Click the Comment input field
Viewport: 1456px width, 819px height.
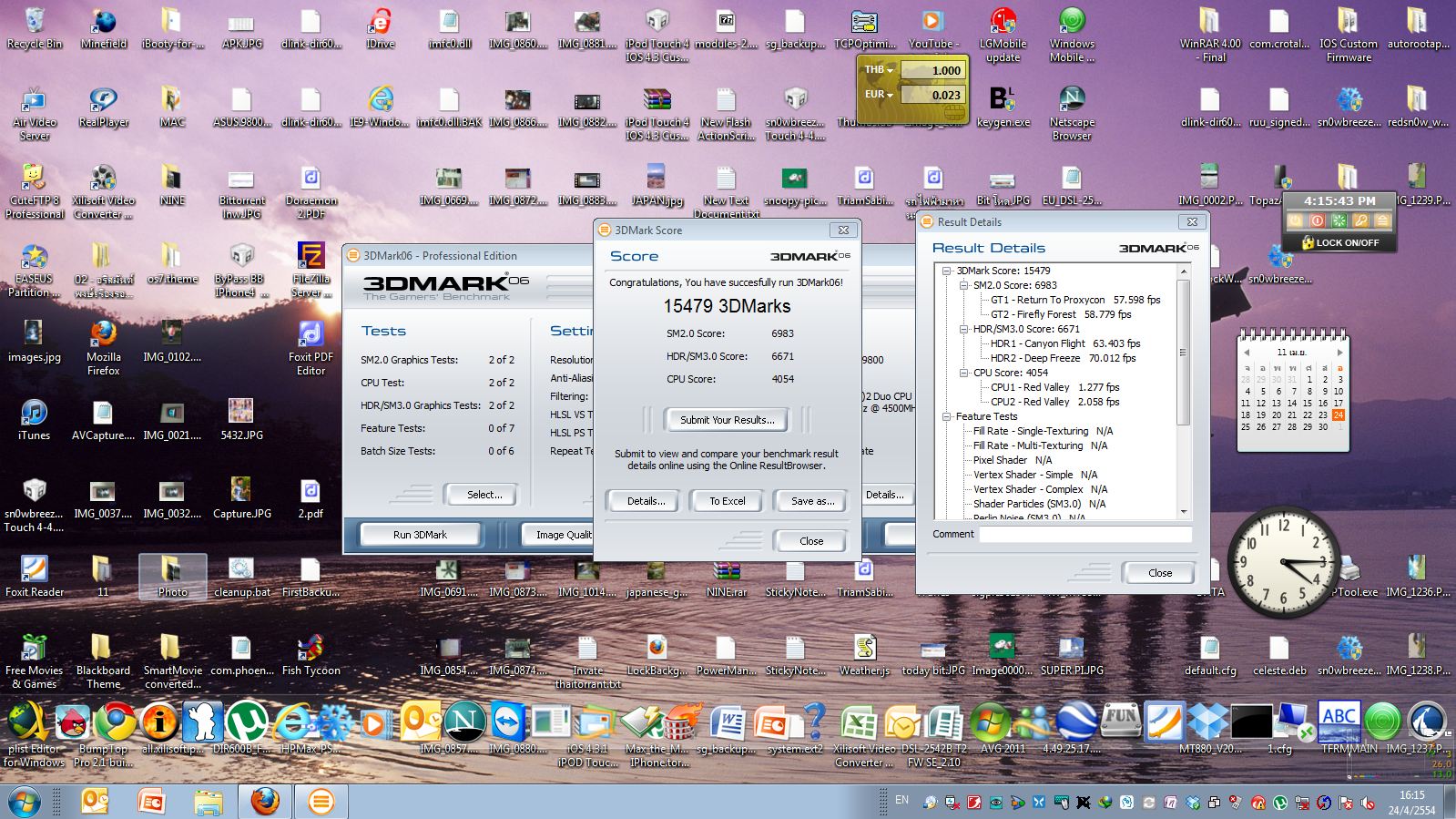coord(1084,535)
